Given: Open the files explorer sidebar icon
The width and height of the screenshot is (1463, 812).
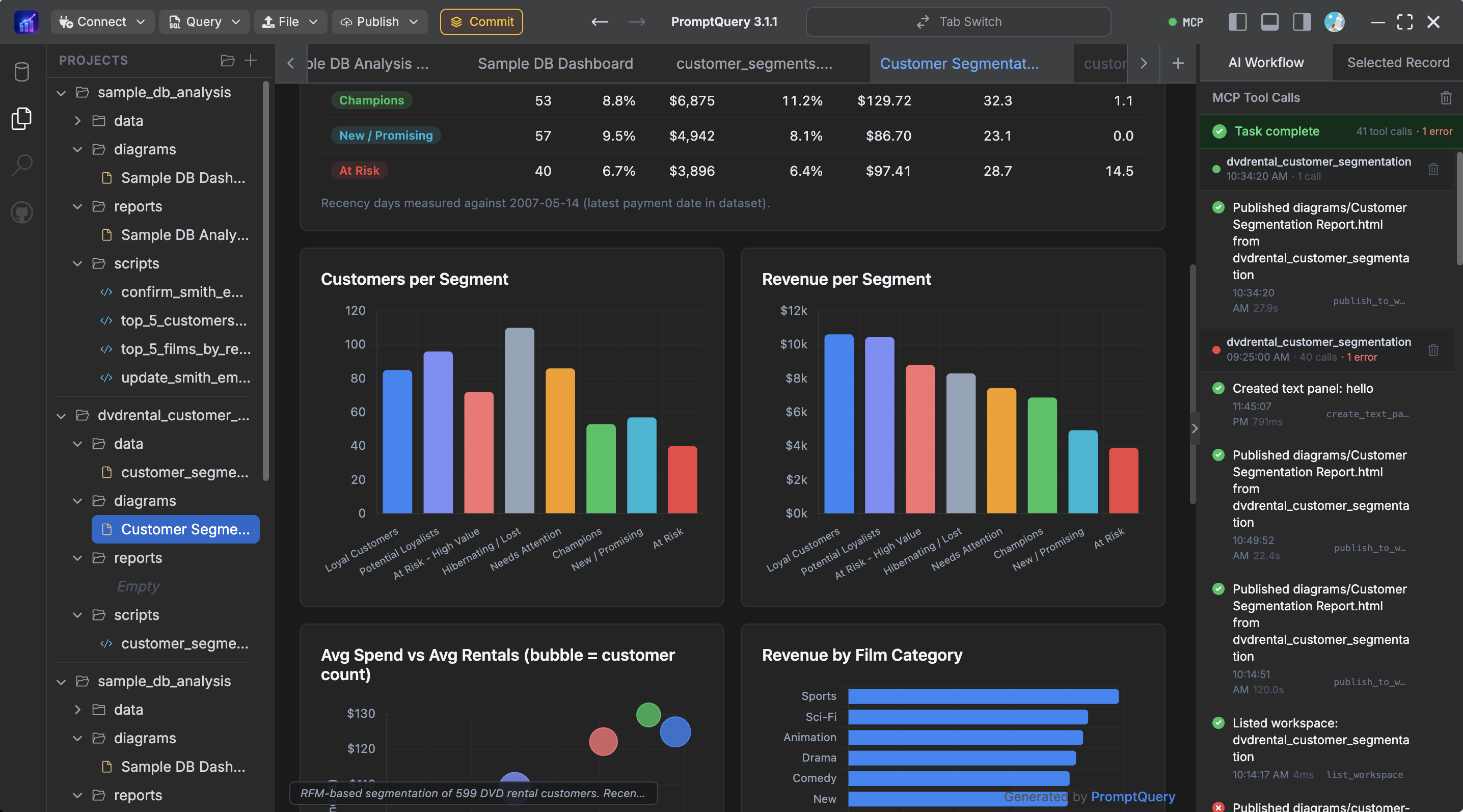Looking at the screenshot, I should [x=21, y=118].
